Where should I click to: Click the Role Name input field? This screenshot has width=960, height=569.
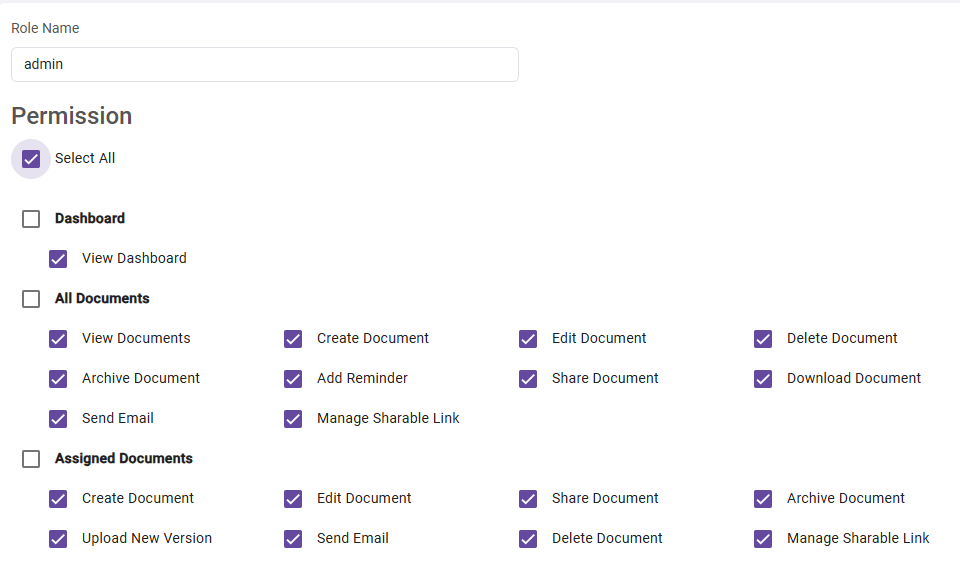(x=264, y=64)
